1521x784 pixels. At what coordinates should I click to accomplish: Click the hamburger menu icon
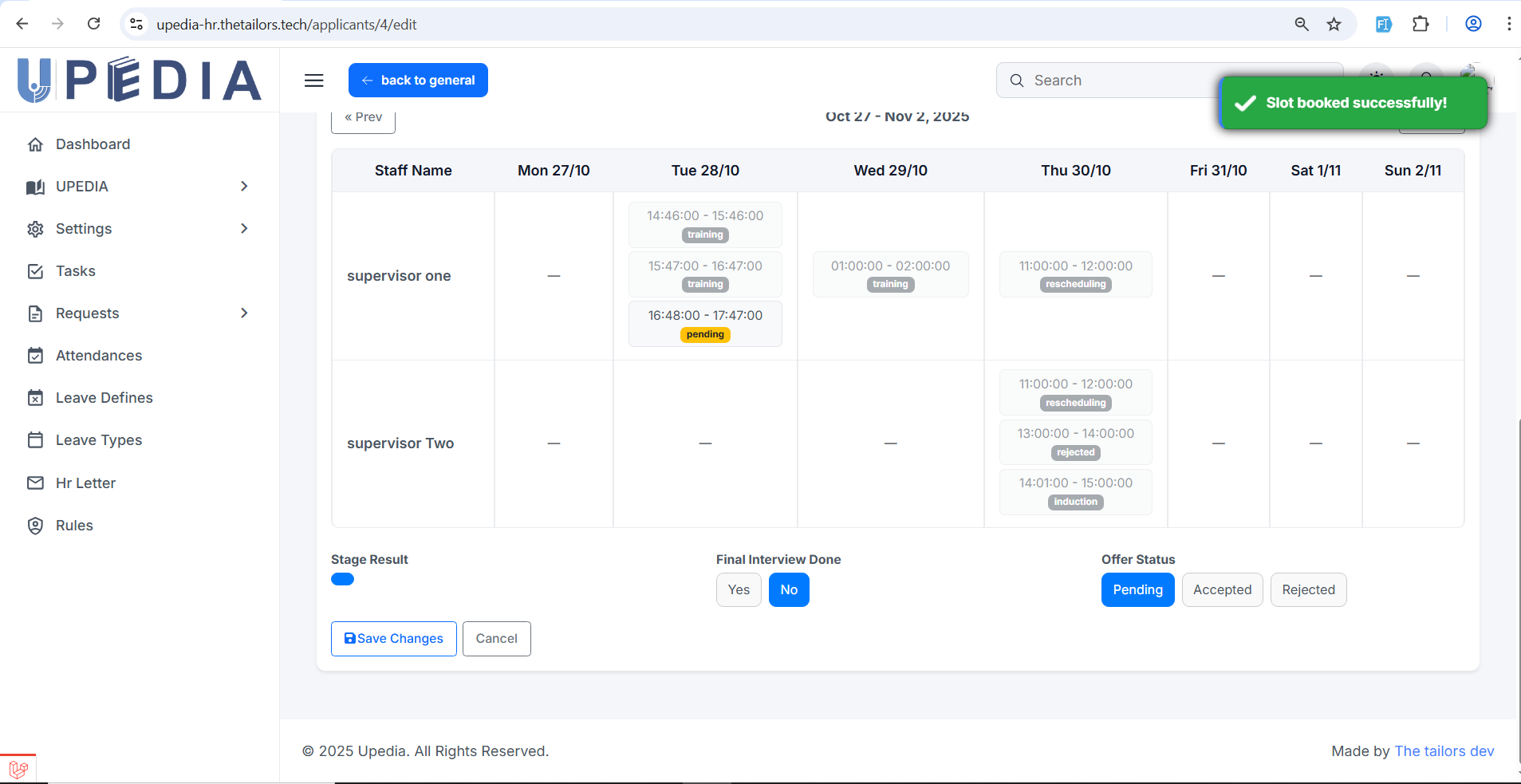314,81
